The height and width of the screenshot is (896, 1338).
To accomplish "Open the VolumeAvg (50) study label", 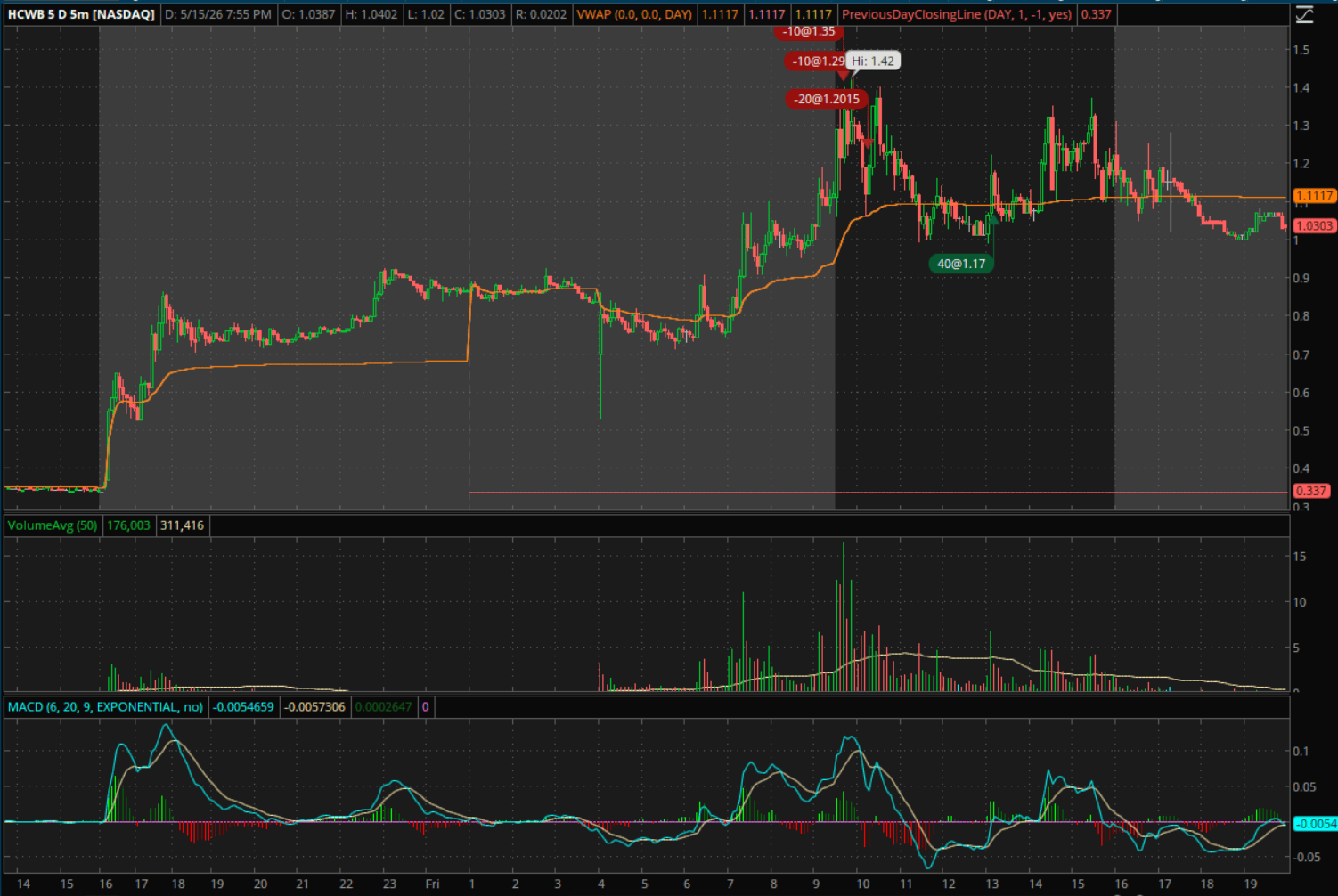I will [53, 525].
